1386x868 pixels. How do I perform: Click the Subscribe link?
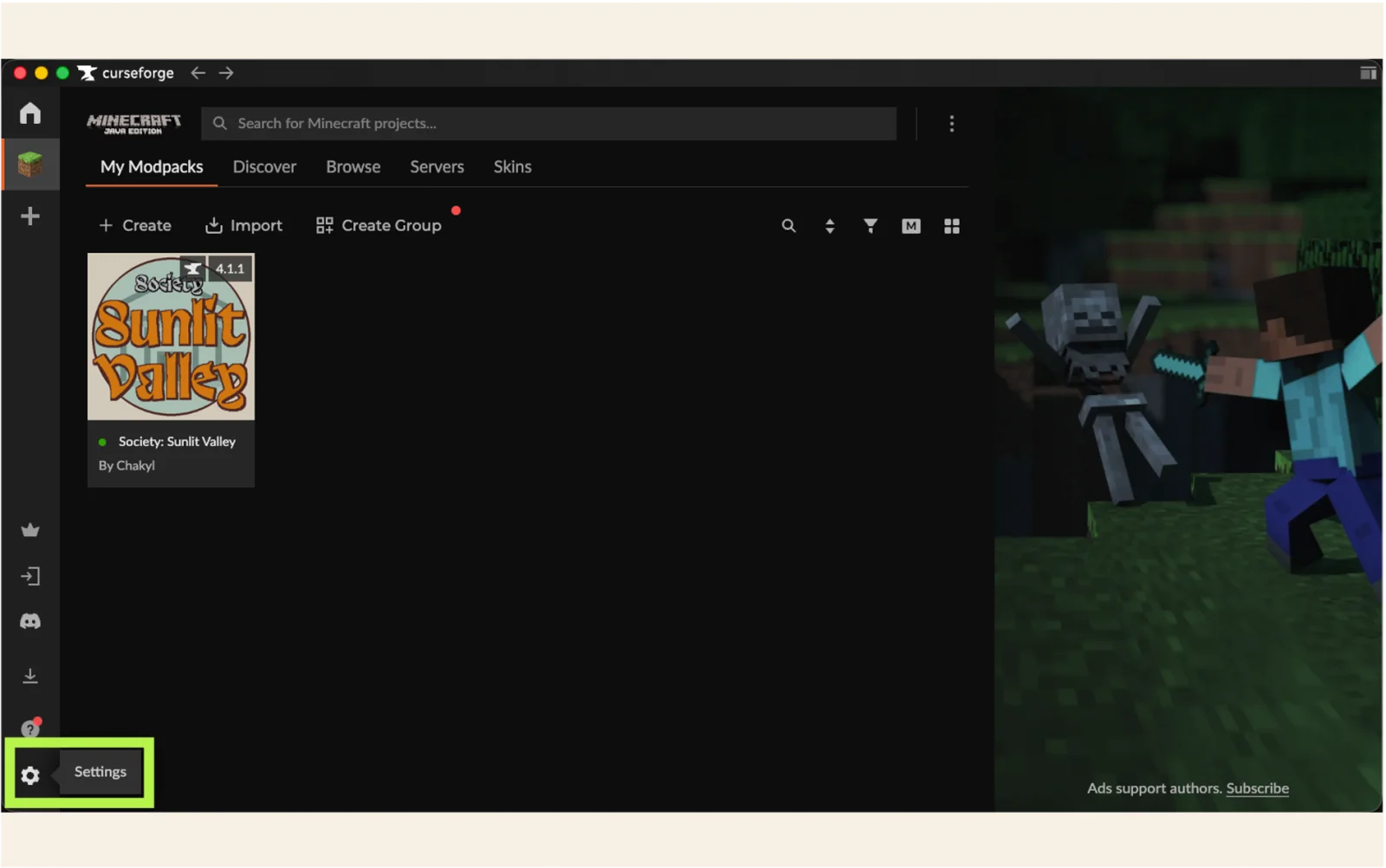[1257, 788]
